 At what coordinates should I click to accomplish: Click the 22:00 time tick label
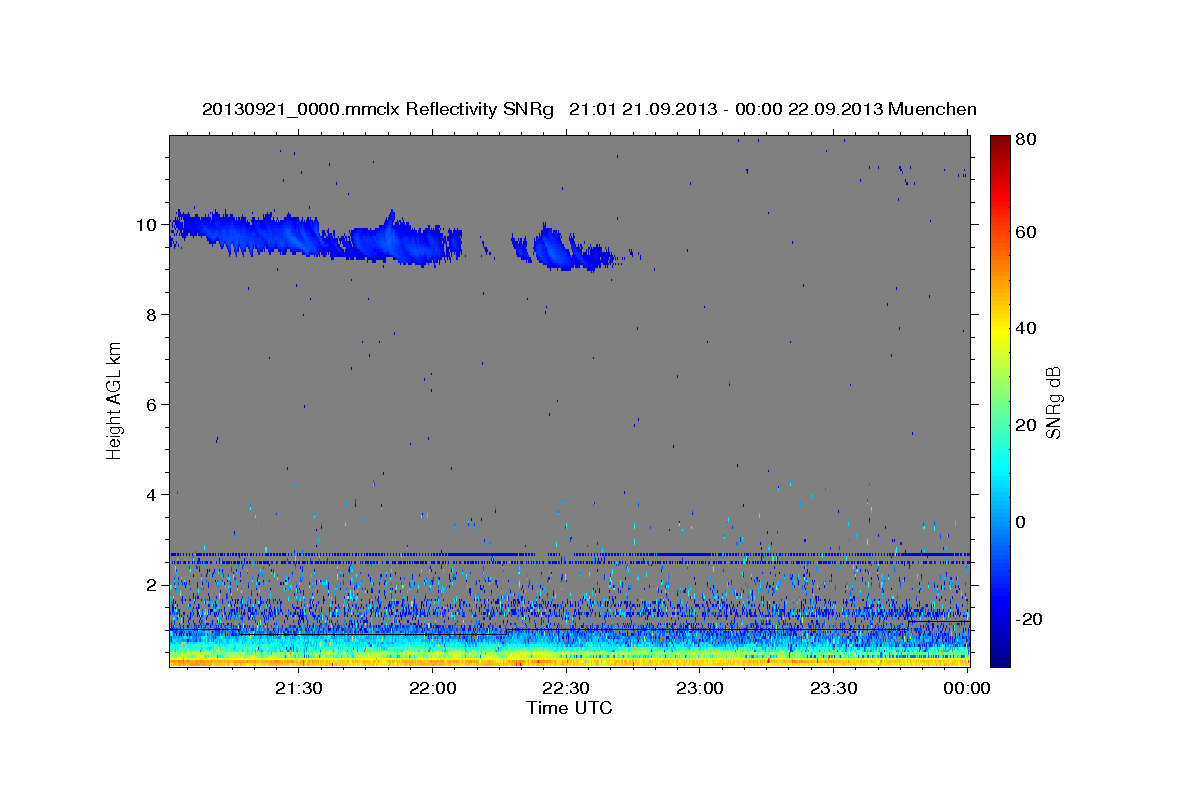click(432, 688)
